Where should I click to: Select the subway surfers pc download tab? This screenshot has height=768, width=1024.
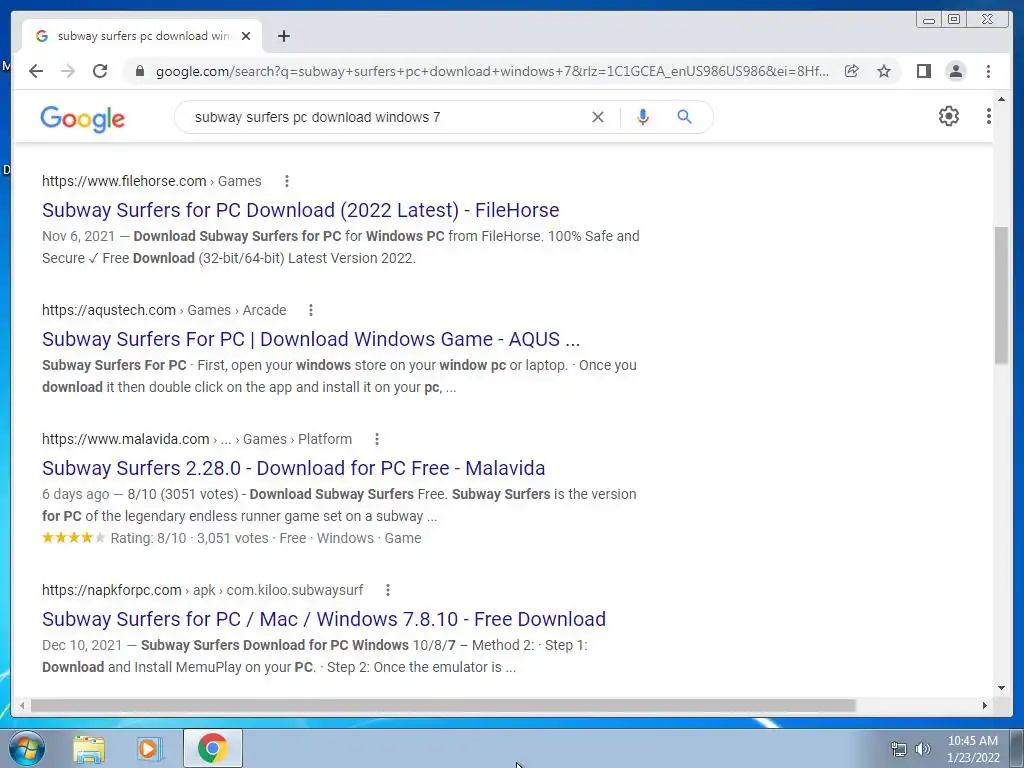pyautogui.click(x=142, y=36)
